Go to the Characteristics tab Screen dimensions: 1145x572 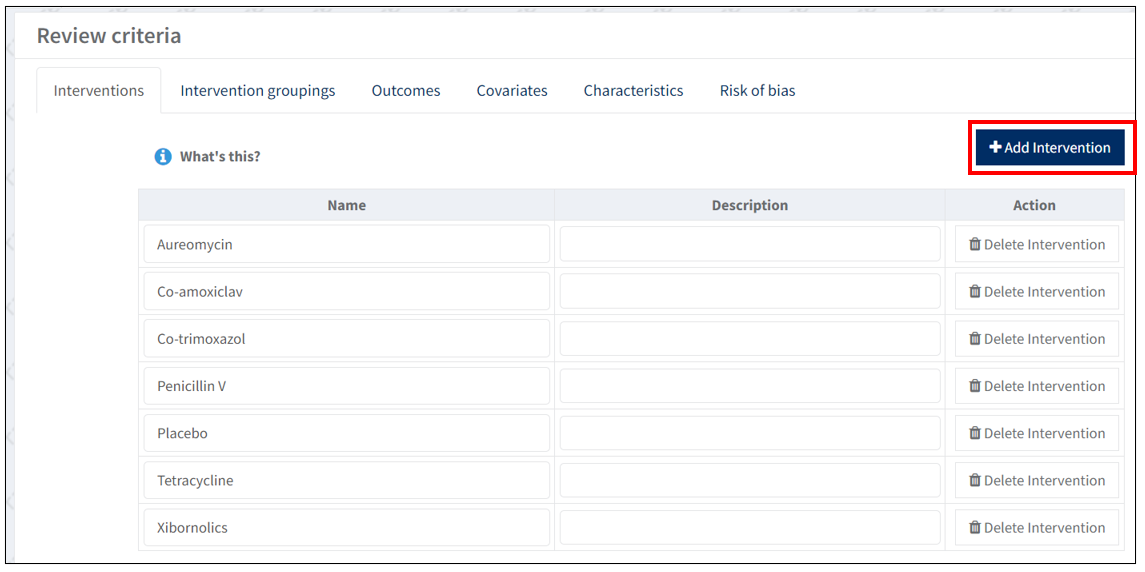click(x=633, y=91)
